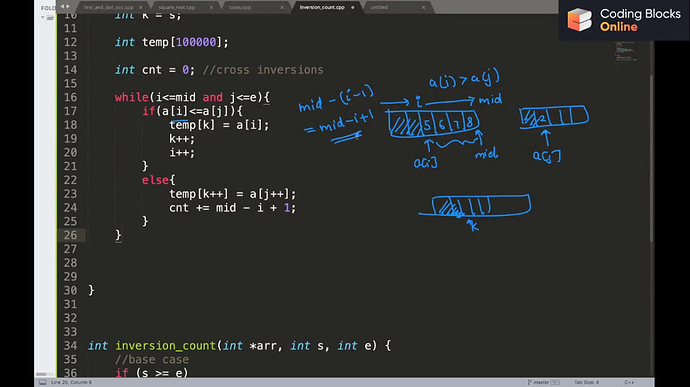Click the tab navigation right arrow

[68, 7]
